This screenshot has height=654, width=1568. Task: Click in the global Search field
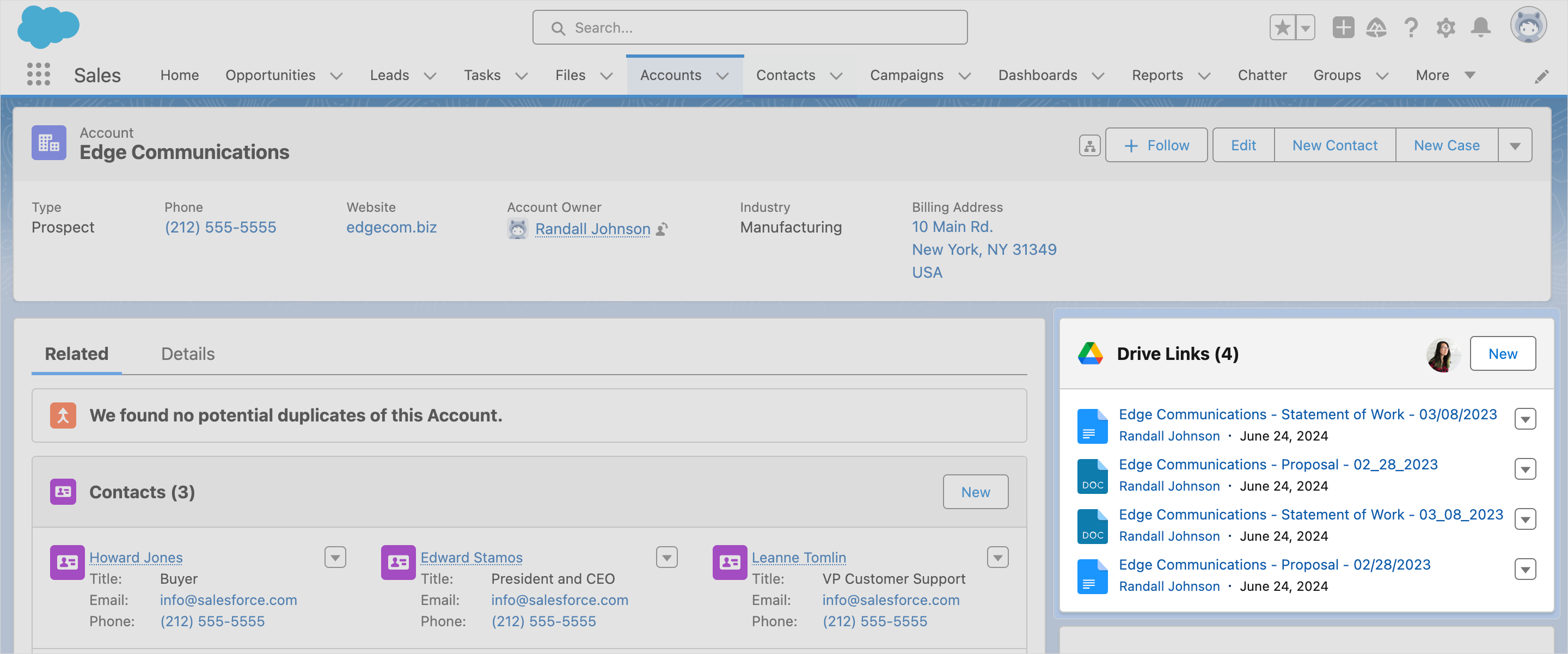749,27
